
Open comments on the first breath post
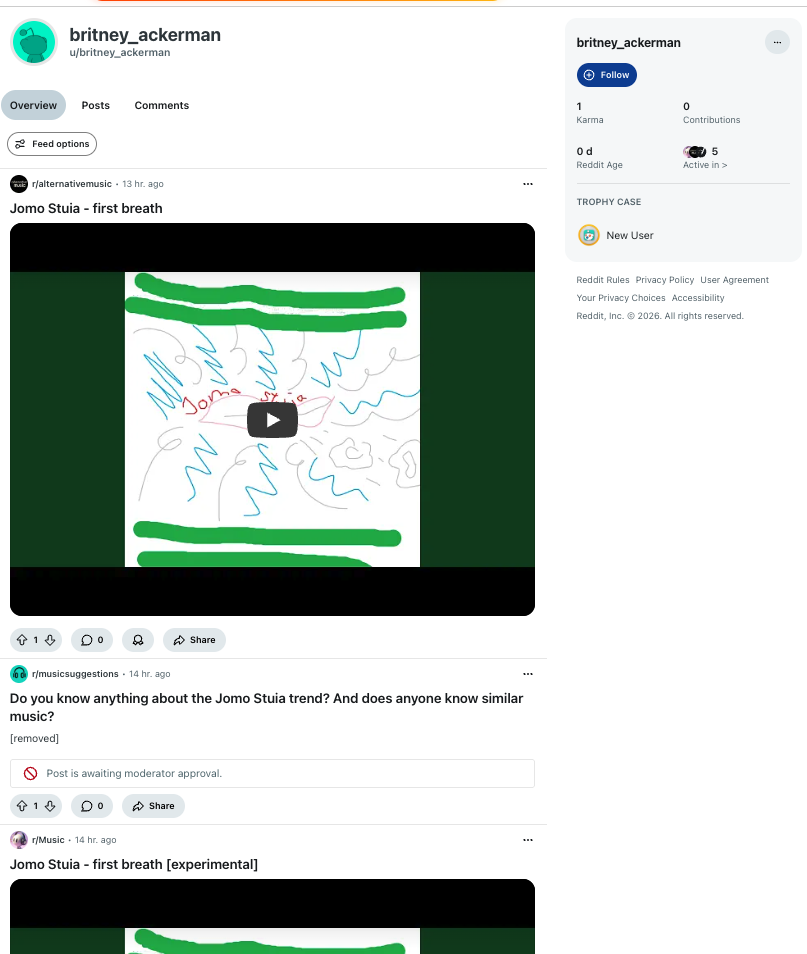tap(92, 640)
